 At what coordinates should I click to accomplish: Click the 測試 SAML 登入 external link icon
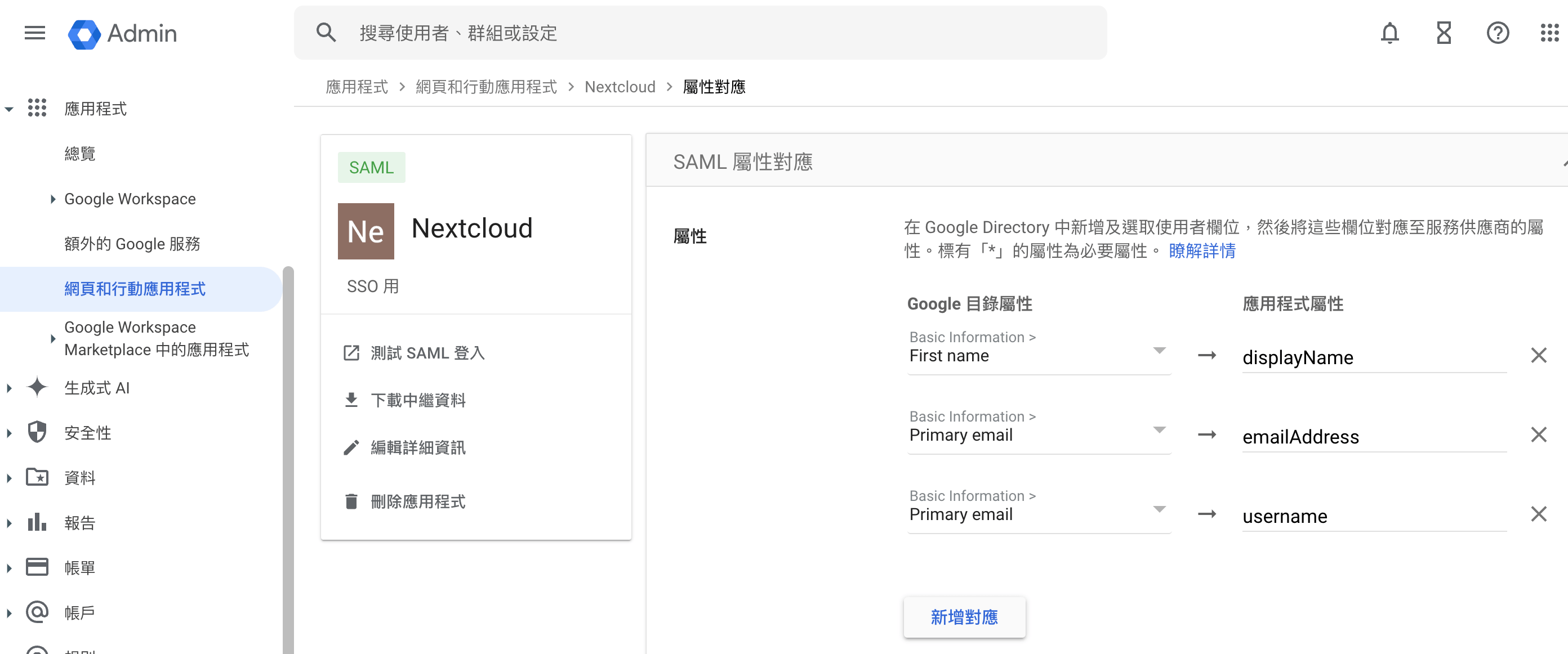coord(351,353)
